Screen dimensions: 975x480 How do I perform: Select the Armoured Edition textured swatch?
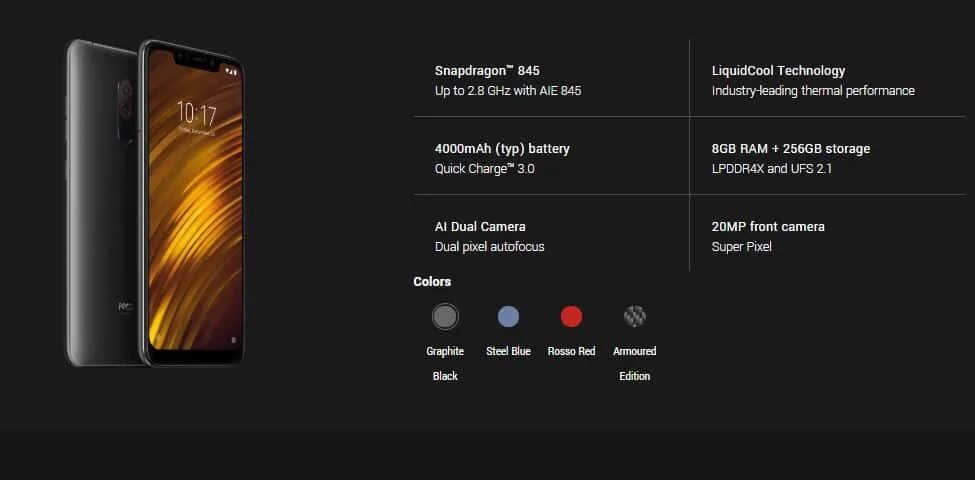(x=635, y=316)
